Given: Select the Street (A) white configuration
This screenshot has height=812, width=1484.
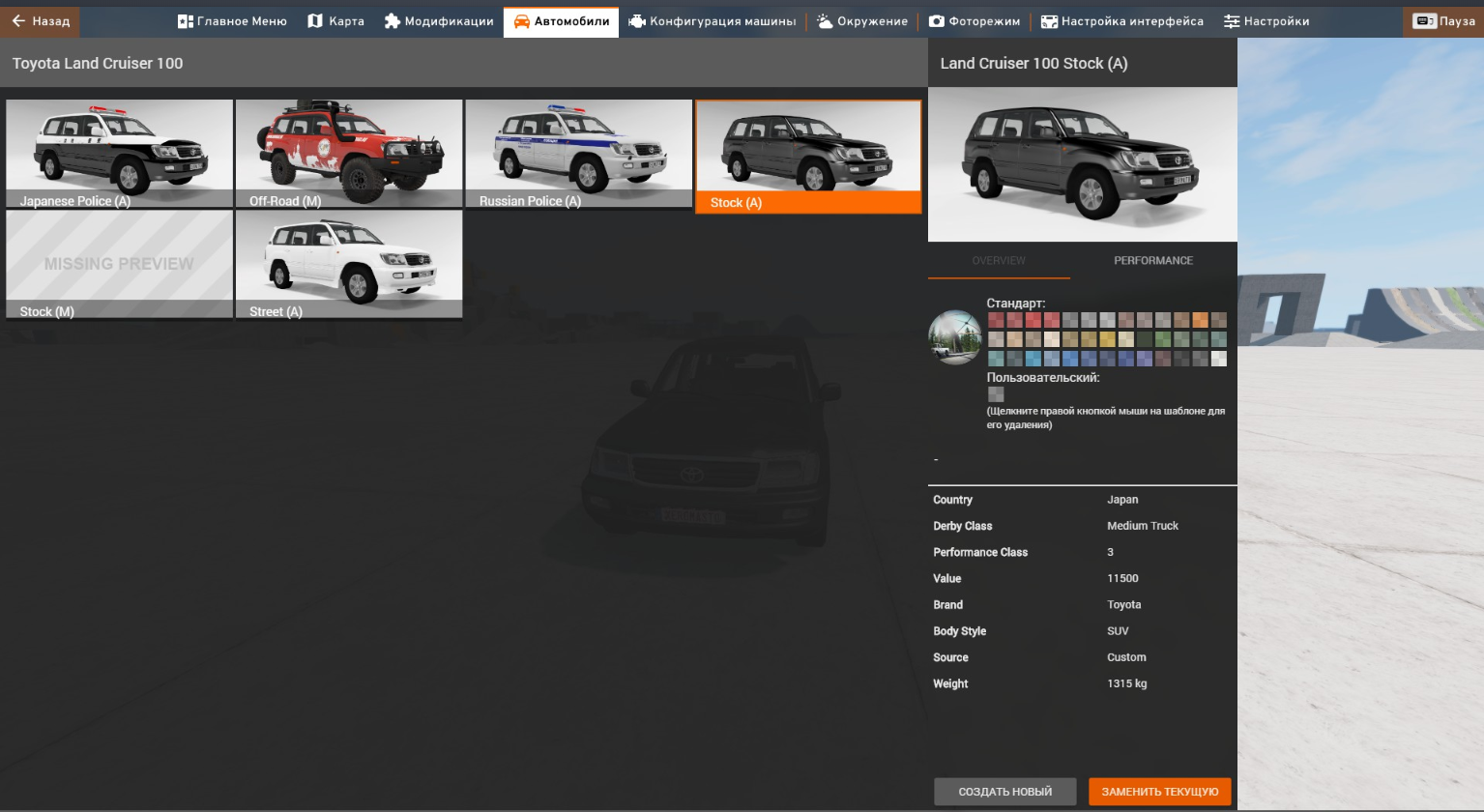Looking at the screenshot, I should pos(349,264).
